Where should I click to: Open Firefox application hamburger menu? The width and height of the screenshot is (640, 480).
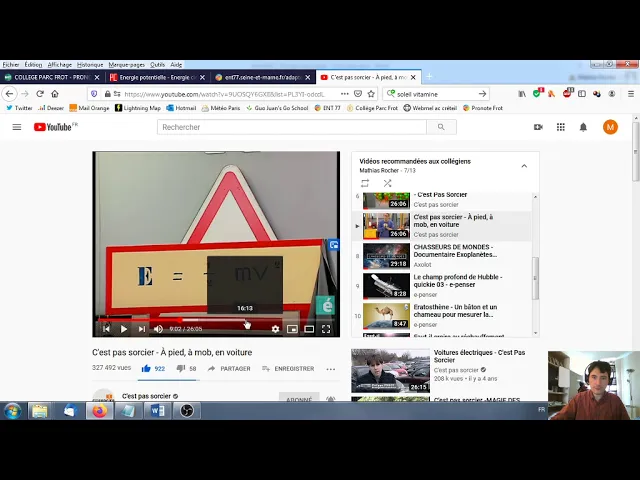[631, 94]
